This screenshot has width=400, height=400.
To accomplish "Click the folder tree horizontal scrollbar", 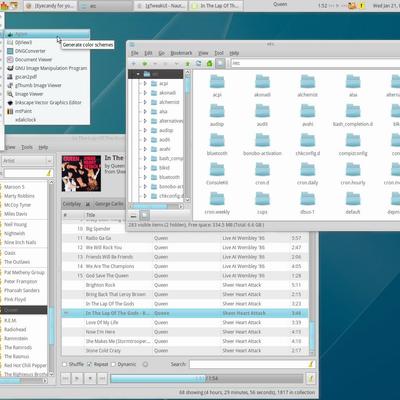I will click(156, 207).
